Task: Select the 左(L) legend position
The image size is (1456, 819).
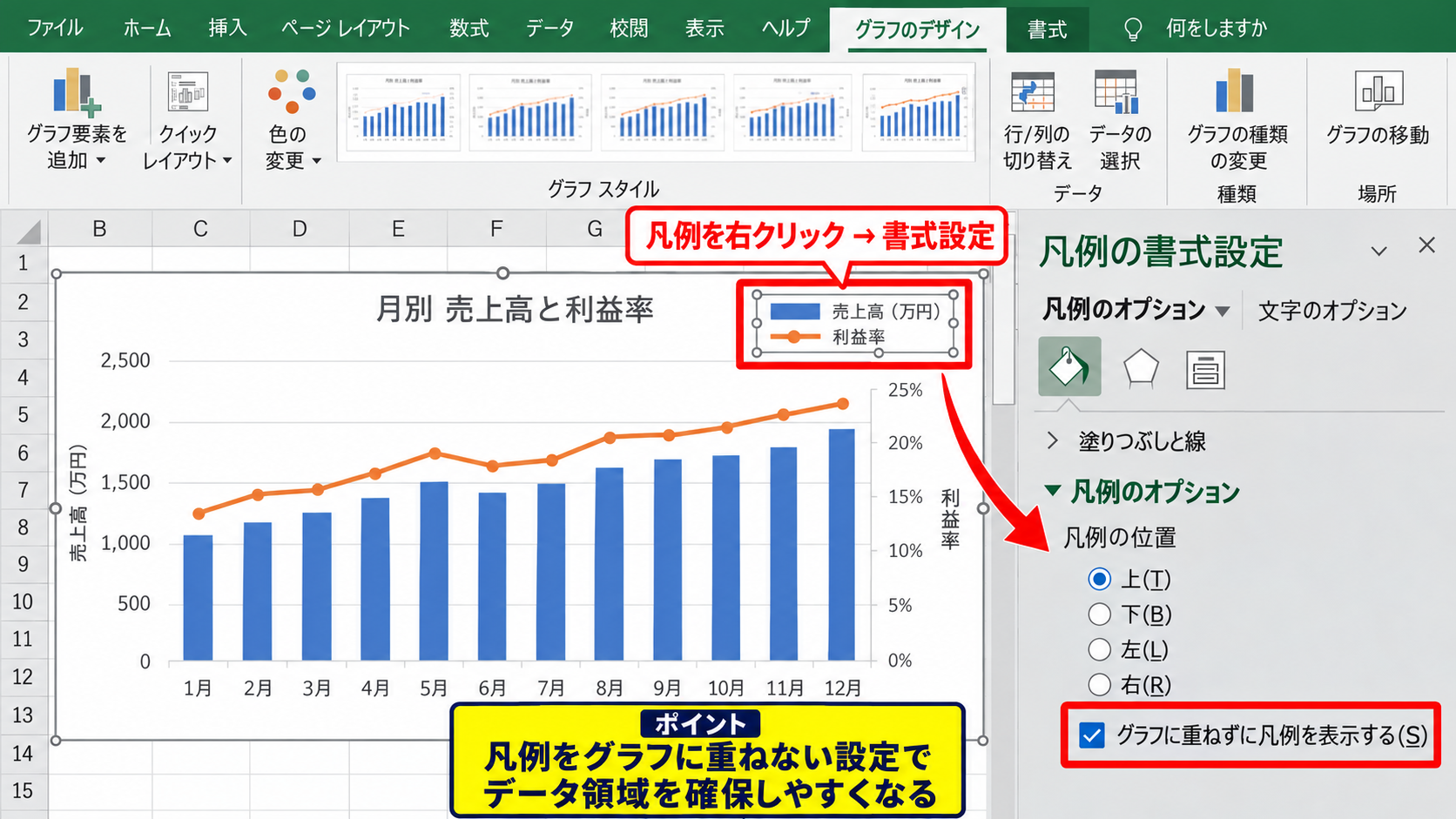Action: click(1100, 649)
